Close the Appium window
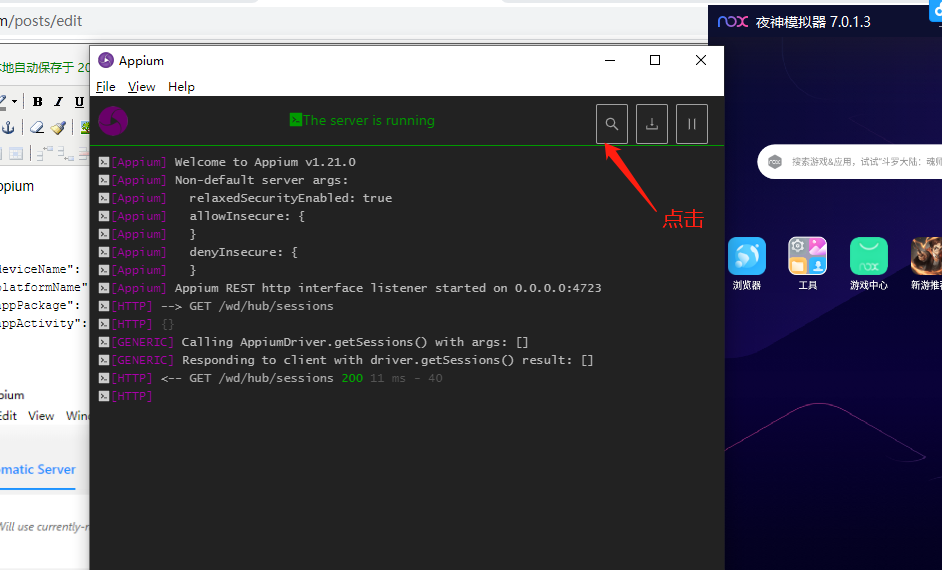The image size is (942, 570). click(x=700, y=60)
